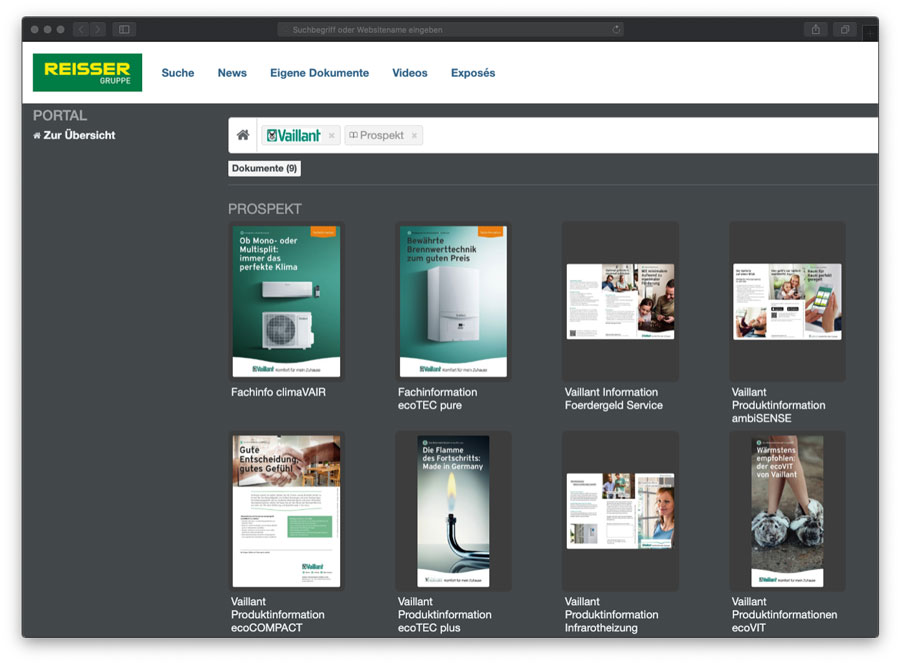The height and width of the screenshot is (664, 900).
Task: Open the Foerdergeld Service brochure thumbnail
Action: pos(620,301)
